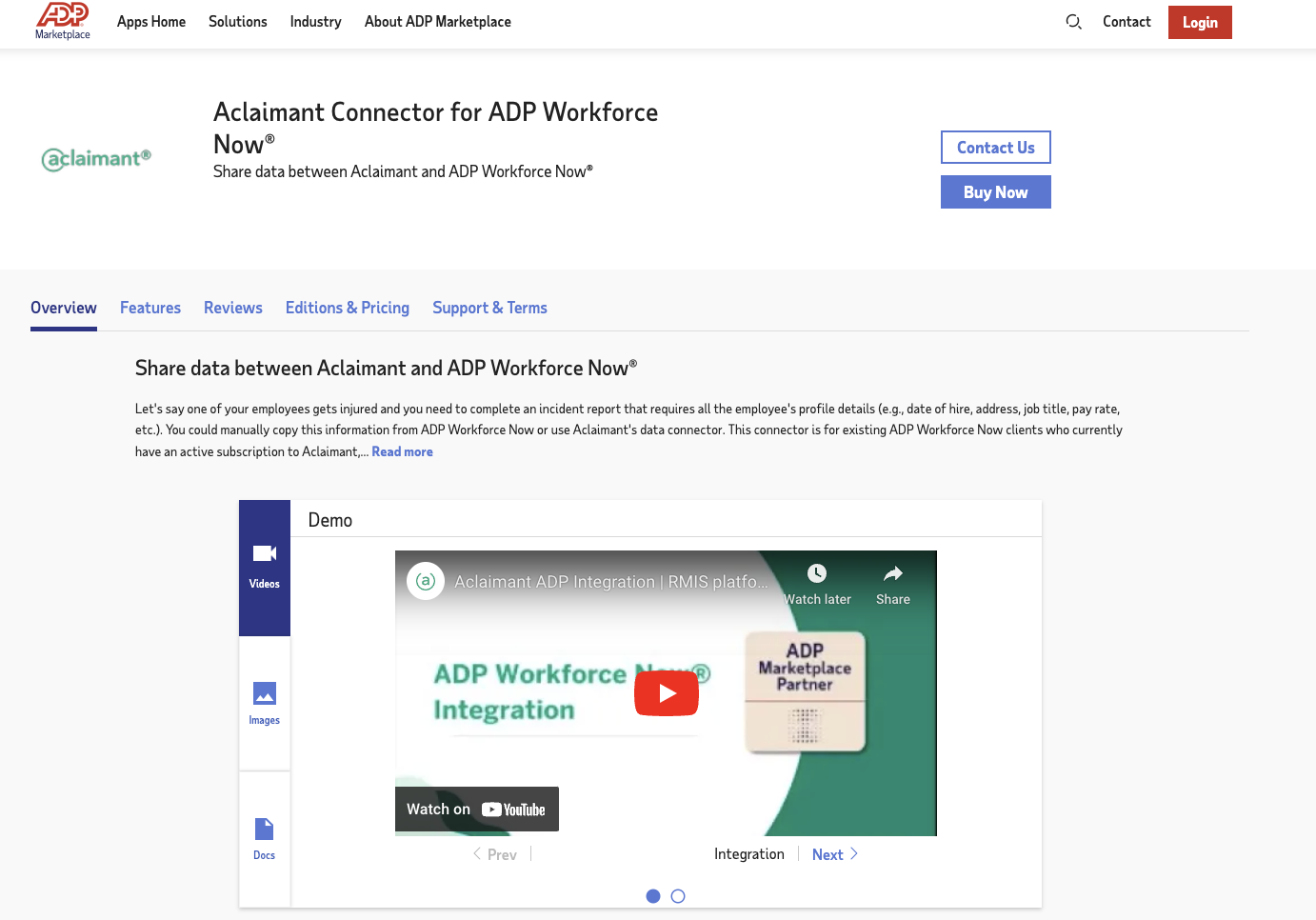Switch to the Features tab
1316x920 pixels.
pos(150,308)
